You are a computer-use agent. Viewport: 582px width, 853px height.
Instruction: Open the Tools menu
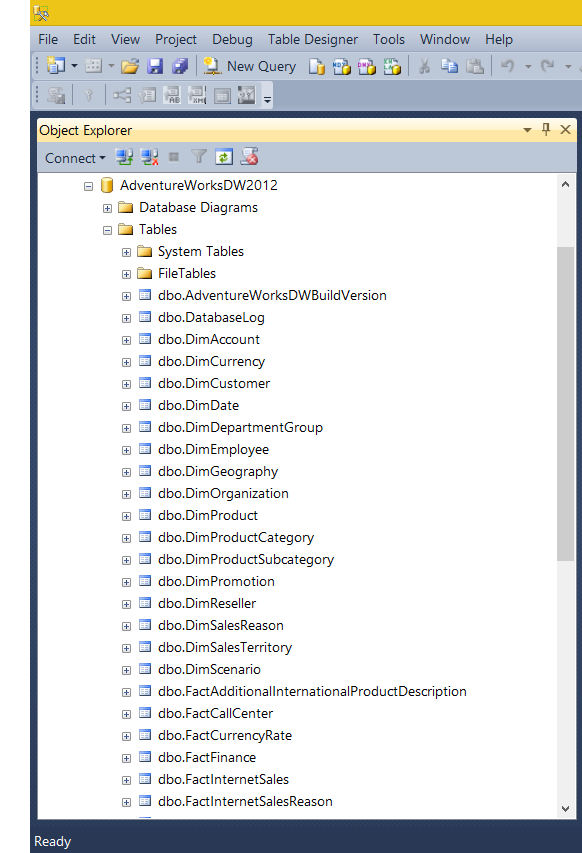tap(388, 40)
